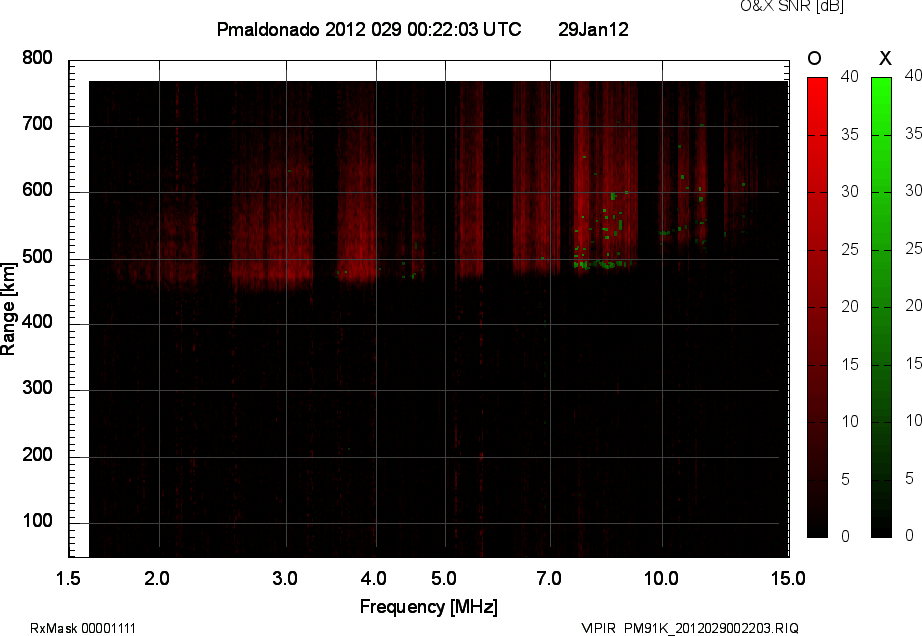Click the green X SNR color bar

(x=881, y=307)
